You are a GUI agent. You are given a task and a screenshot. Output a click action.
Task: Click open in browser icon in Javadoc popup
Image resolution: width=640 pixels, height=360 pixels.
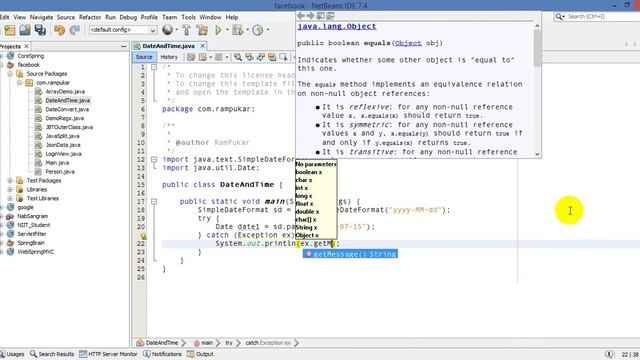(321, 16)
